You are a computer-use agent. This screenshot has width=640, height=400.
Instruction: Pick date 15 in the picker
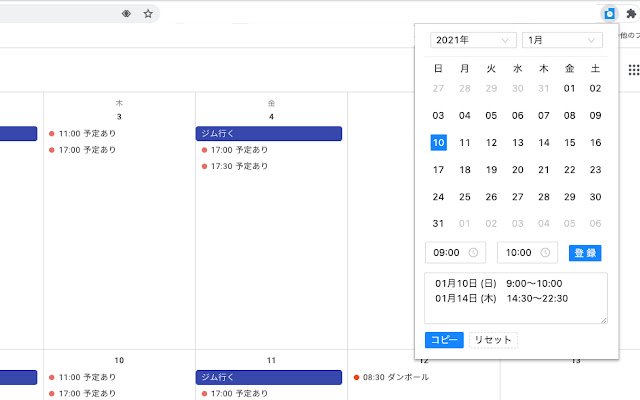pyautogui.click(x=570, y=142)
